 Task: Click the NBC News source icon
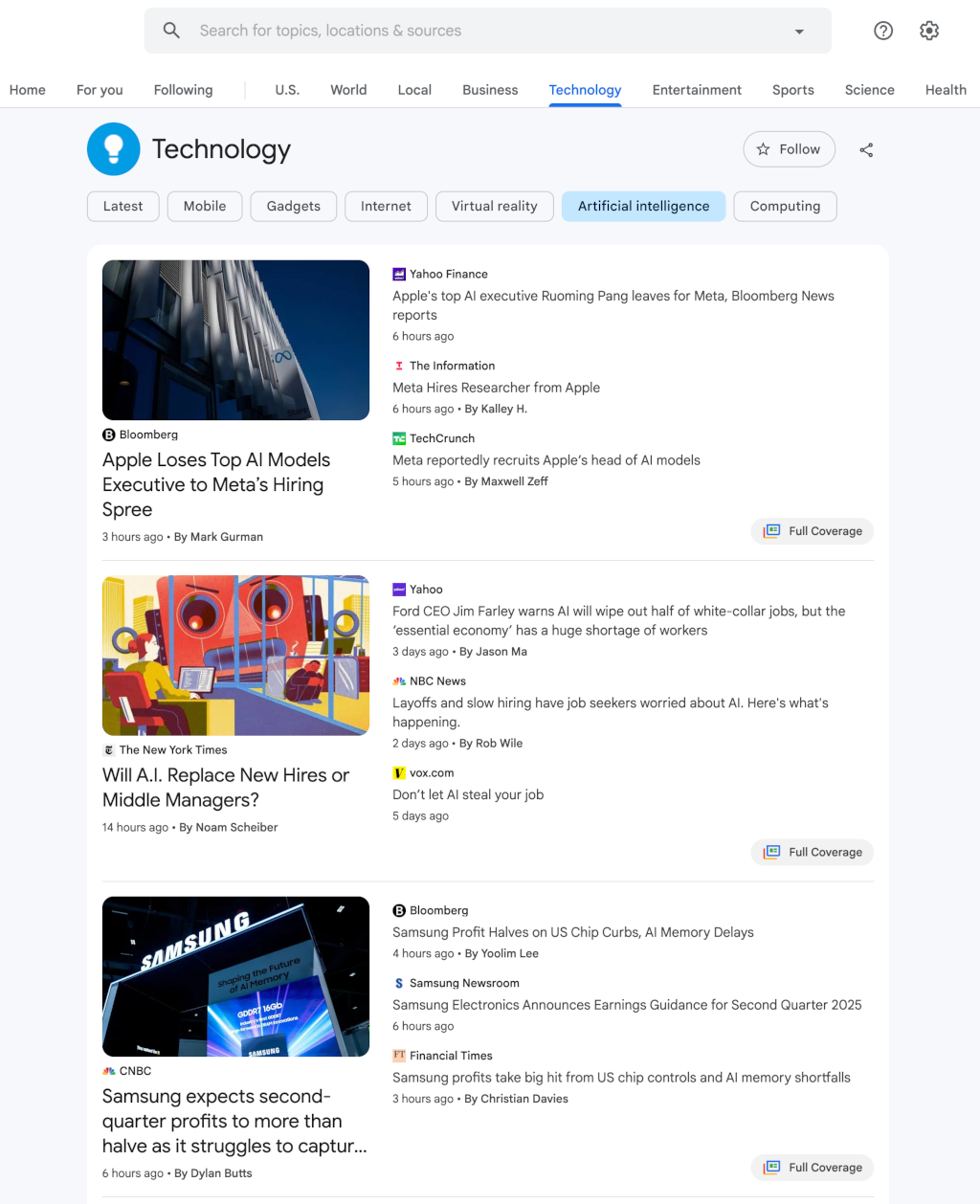pos(398,680)
